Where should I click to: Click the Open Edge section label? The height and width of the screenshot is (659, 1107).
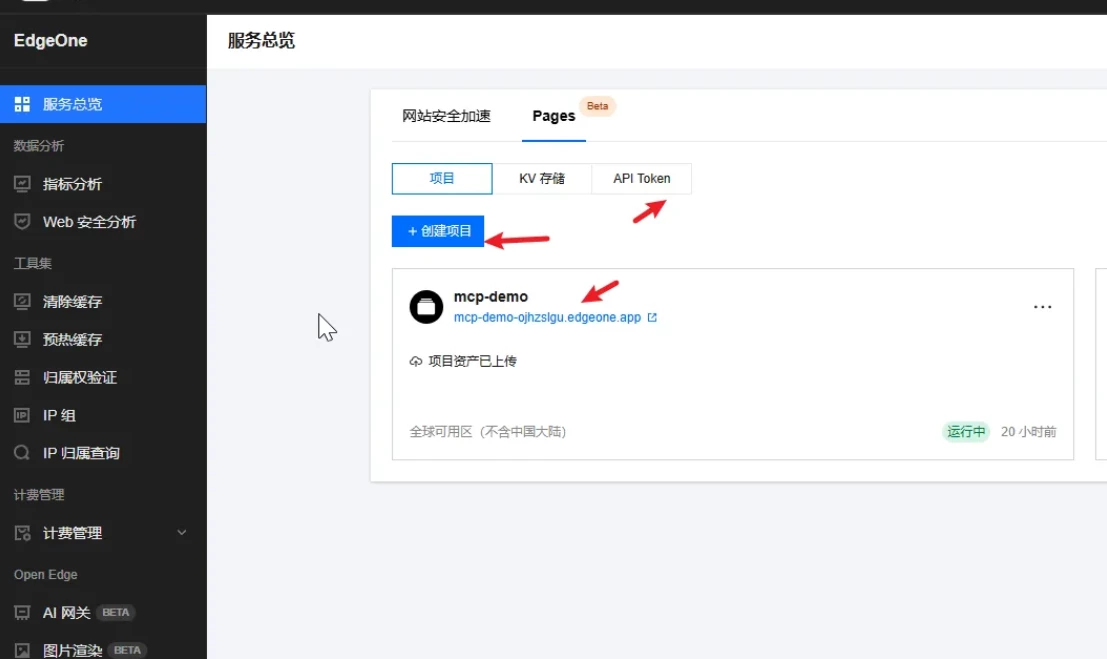click(x=46, y=574)
